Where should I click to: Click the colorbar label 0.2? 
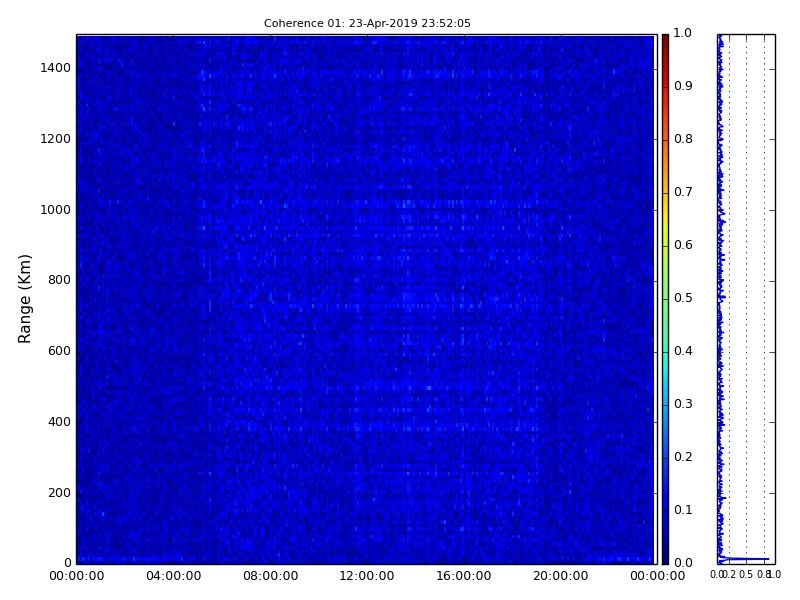683,457
